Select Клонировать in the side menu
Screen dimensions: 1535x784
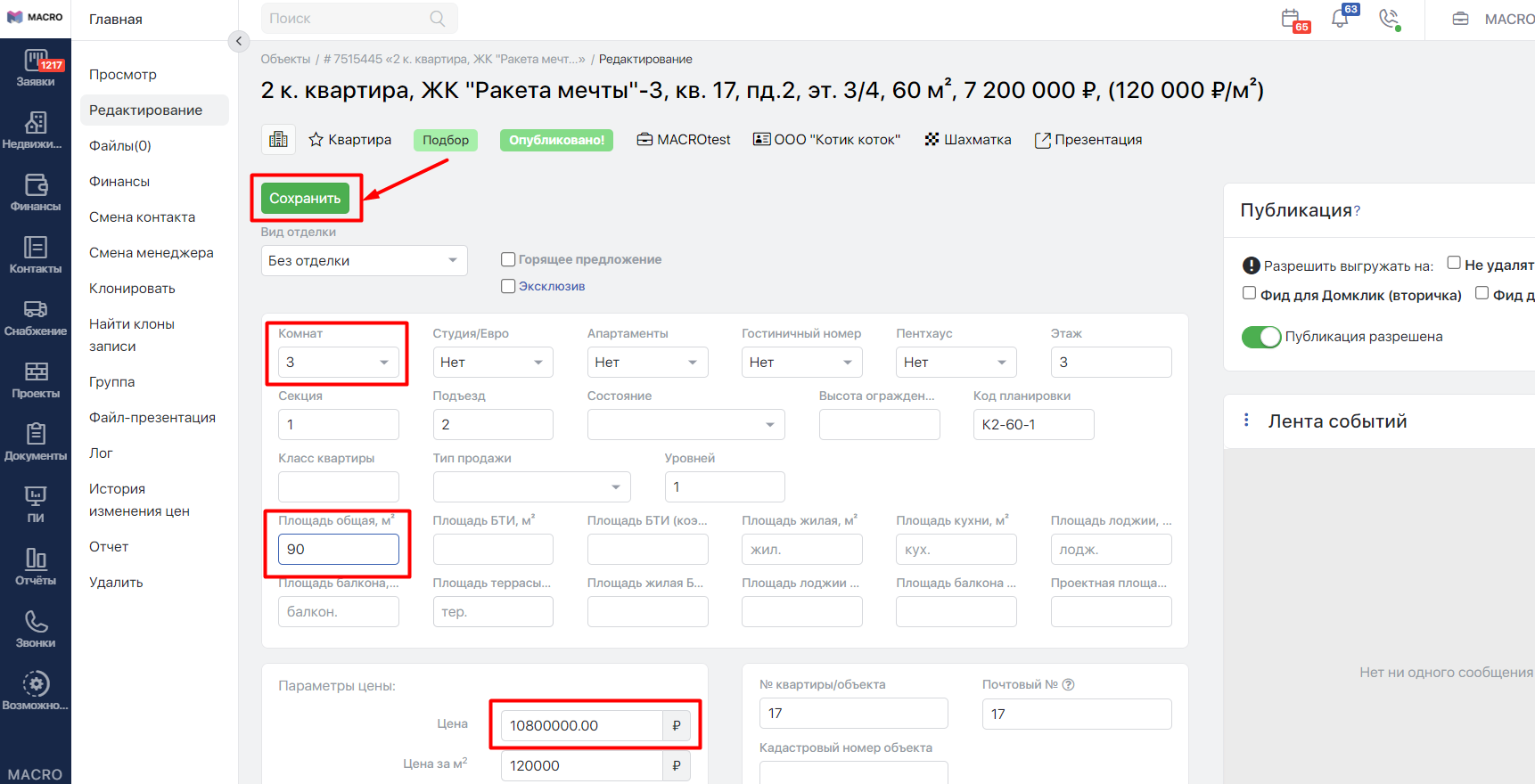[x=132, y=289]
